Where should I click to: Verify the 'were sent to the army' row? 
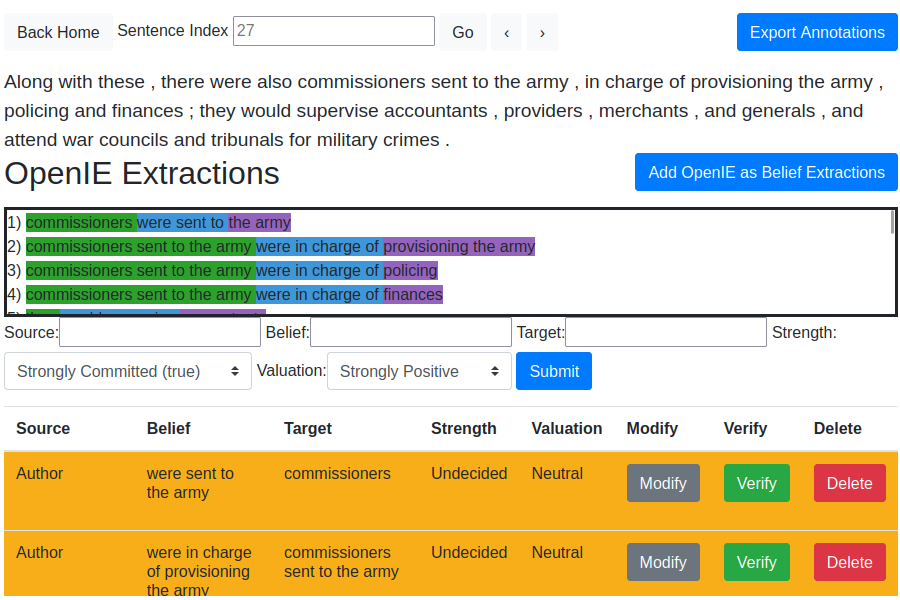coord(756,483)
